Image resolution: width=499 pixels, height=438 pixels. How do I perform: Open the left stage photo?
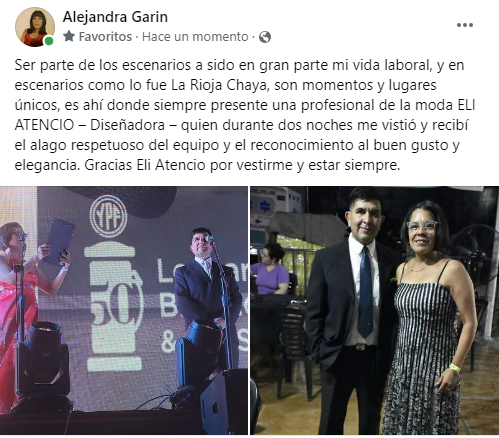click(124, 310)
